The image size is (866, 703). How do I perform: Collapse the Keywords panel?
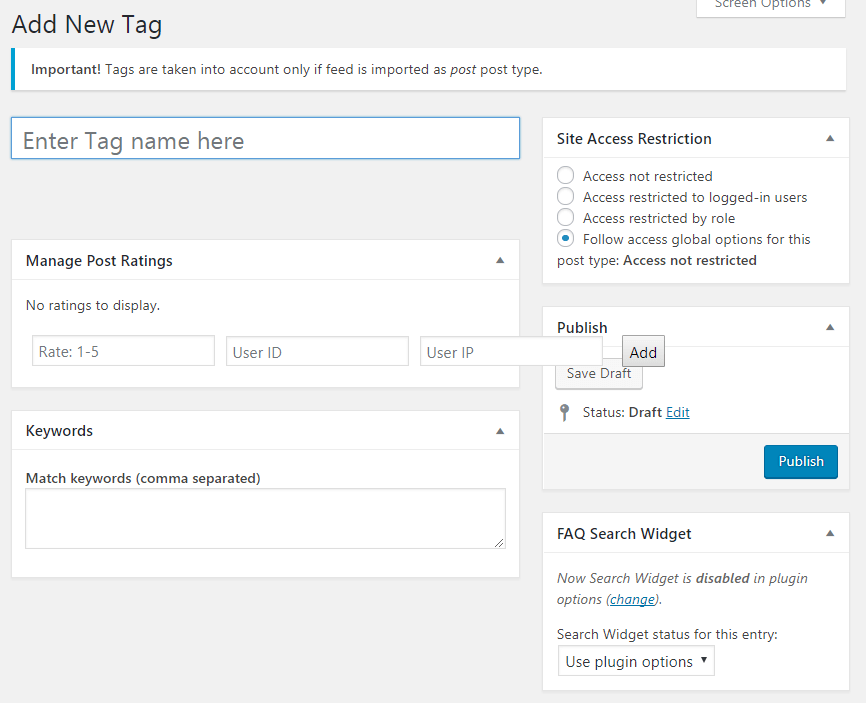(500, 430)
